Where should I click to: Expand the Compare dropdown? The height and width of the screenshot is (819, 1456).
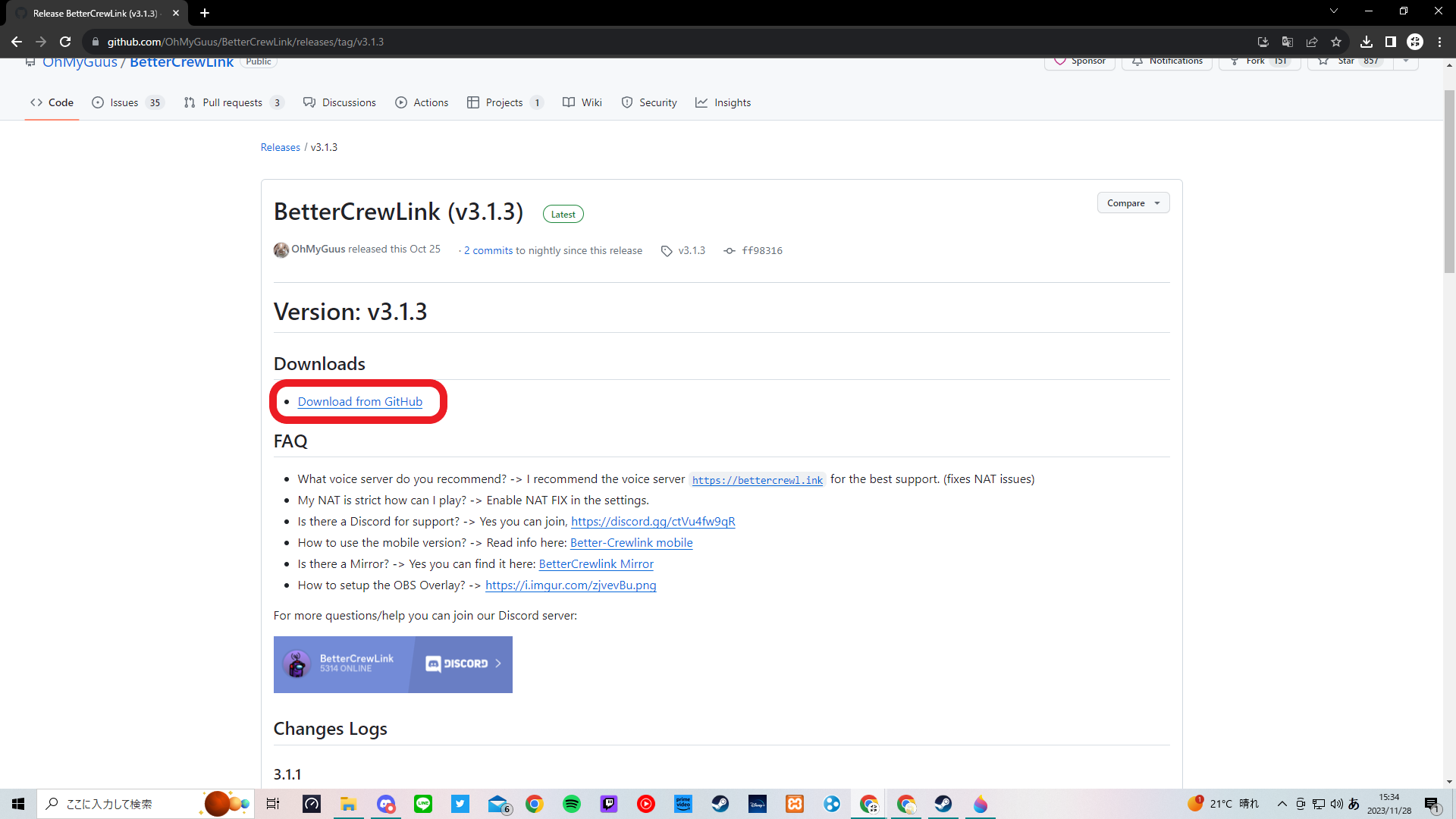(1133, 202)
